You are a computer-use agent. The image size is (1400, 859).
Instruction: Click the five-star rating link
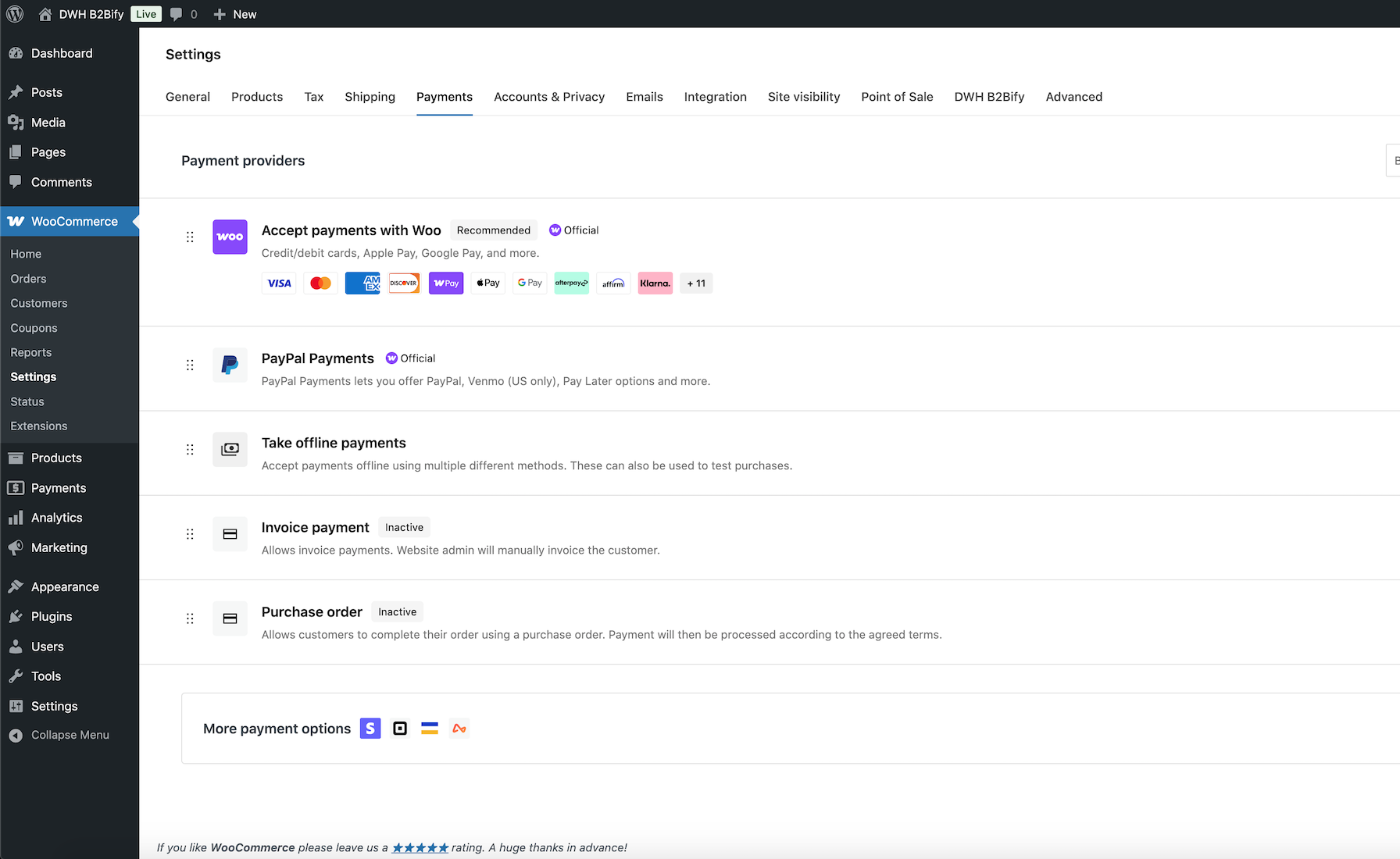[x=420, y=848]
